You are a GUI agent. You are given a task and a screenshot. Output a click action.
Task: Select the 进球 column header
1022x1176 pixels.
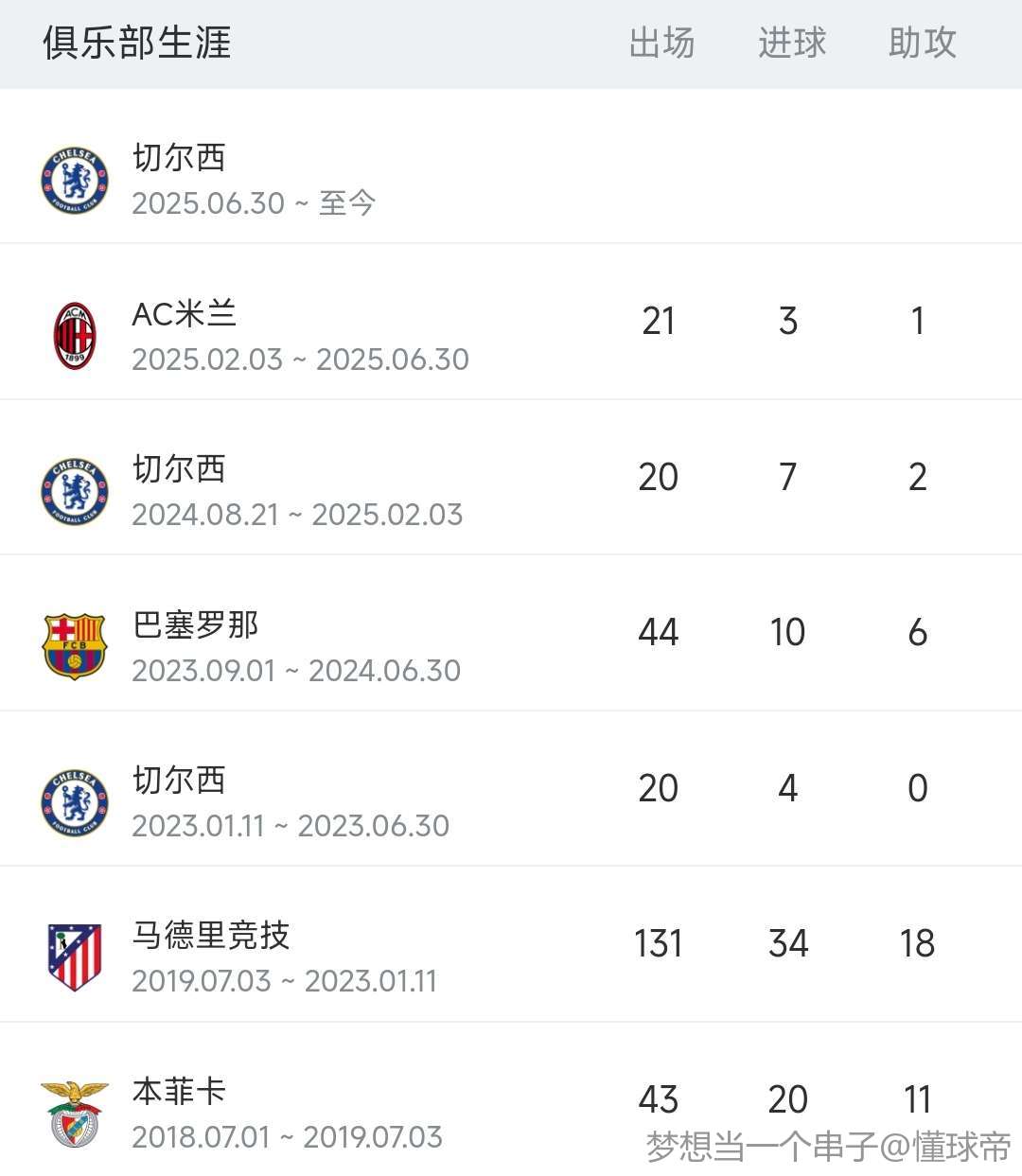[792, 44]
